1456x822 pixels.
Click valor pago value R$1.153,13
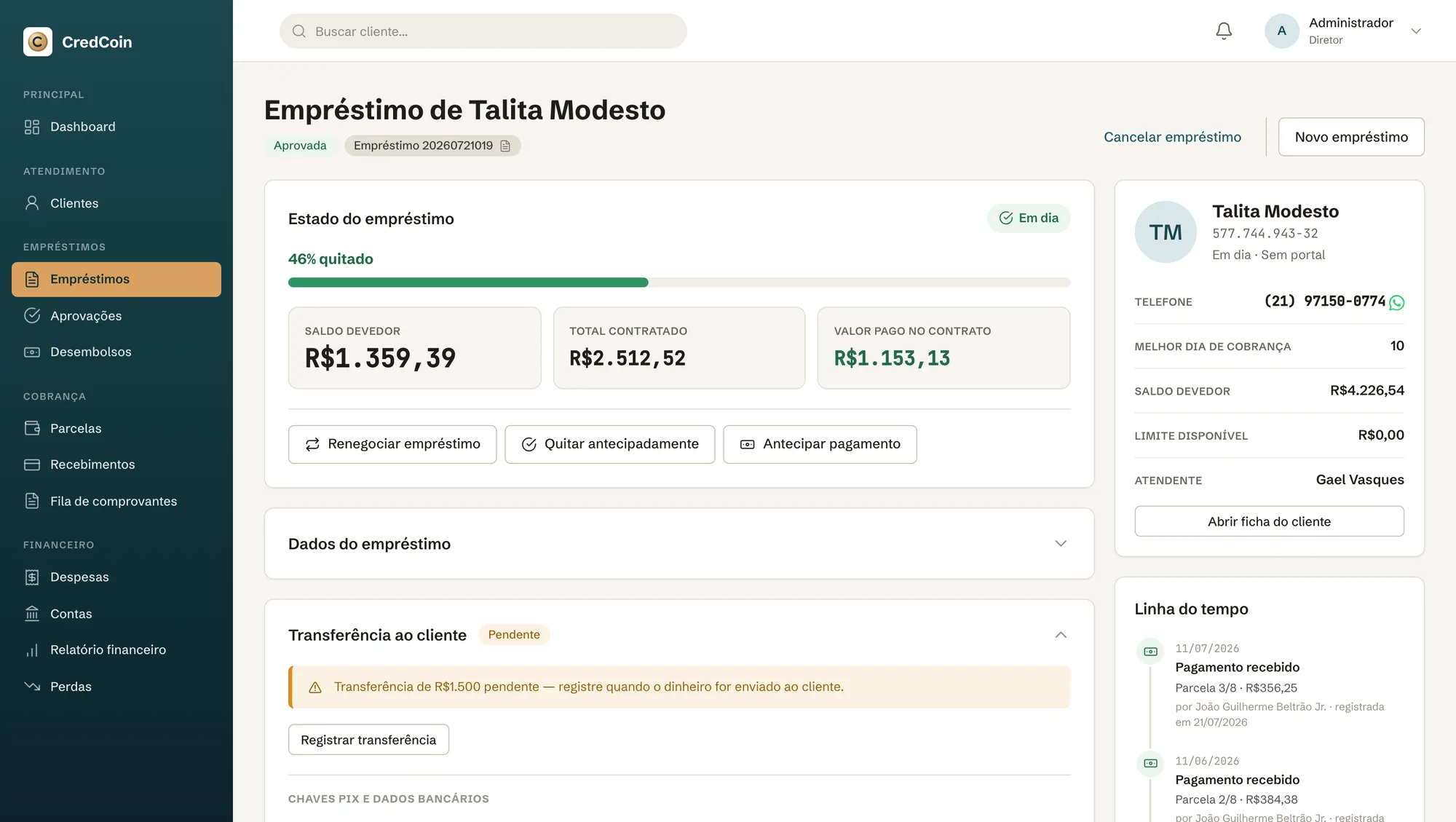892,358
